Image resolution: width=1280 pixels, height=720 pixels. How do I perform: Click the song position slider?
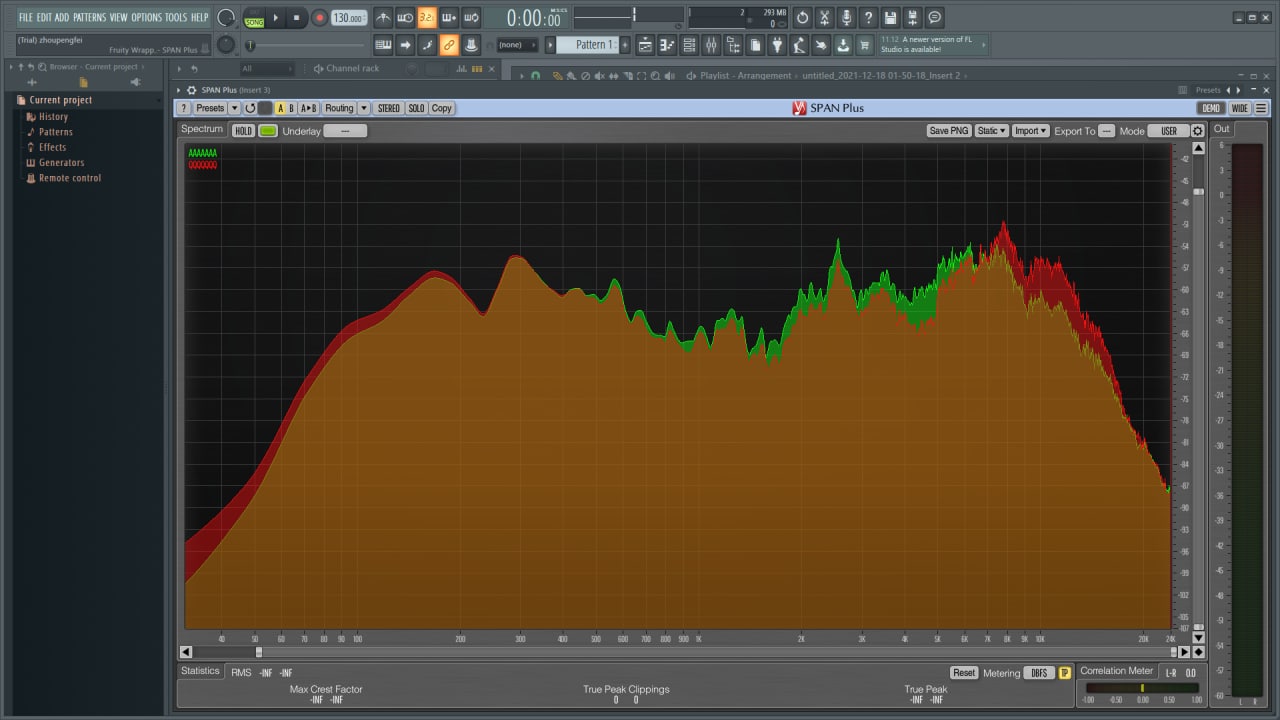[x=308, y=45]
